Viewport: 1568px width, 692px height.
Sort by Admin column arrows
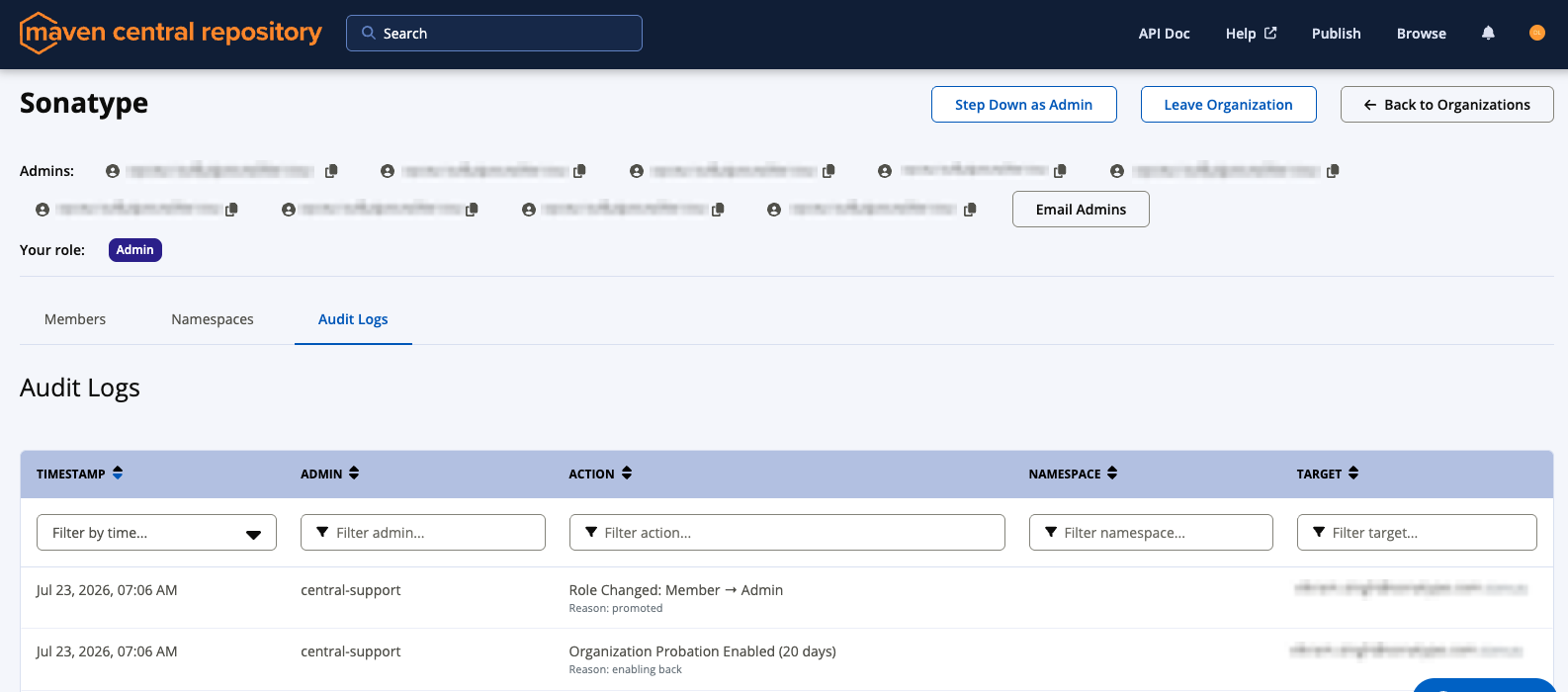(x=354, y=474)
